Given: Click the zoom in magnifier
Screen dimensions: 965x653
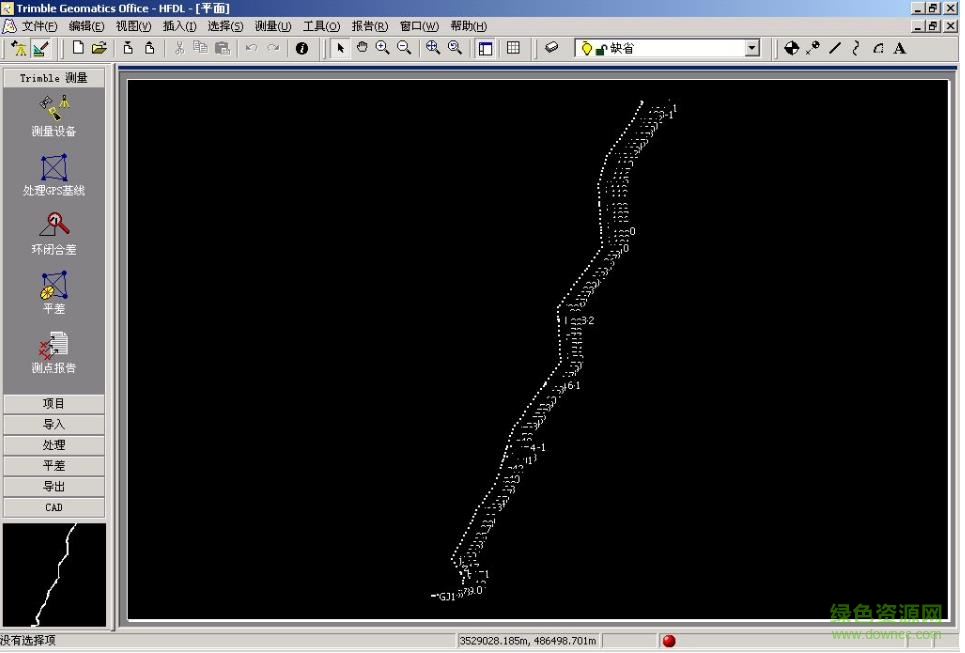Looking at the screenshot, I should [383, 48].
